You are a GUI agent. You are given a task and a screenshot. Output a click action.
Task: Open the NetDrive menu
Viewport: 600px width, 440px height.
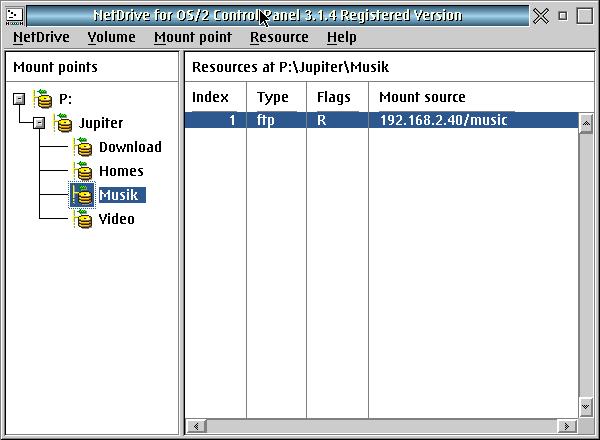click(x=41, y=37)
